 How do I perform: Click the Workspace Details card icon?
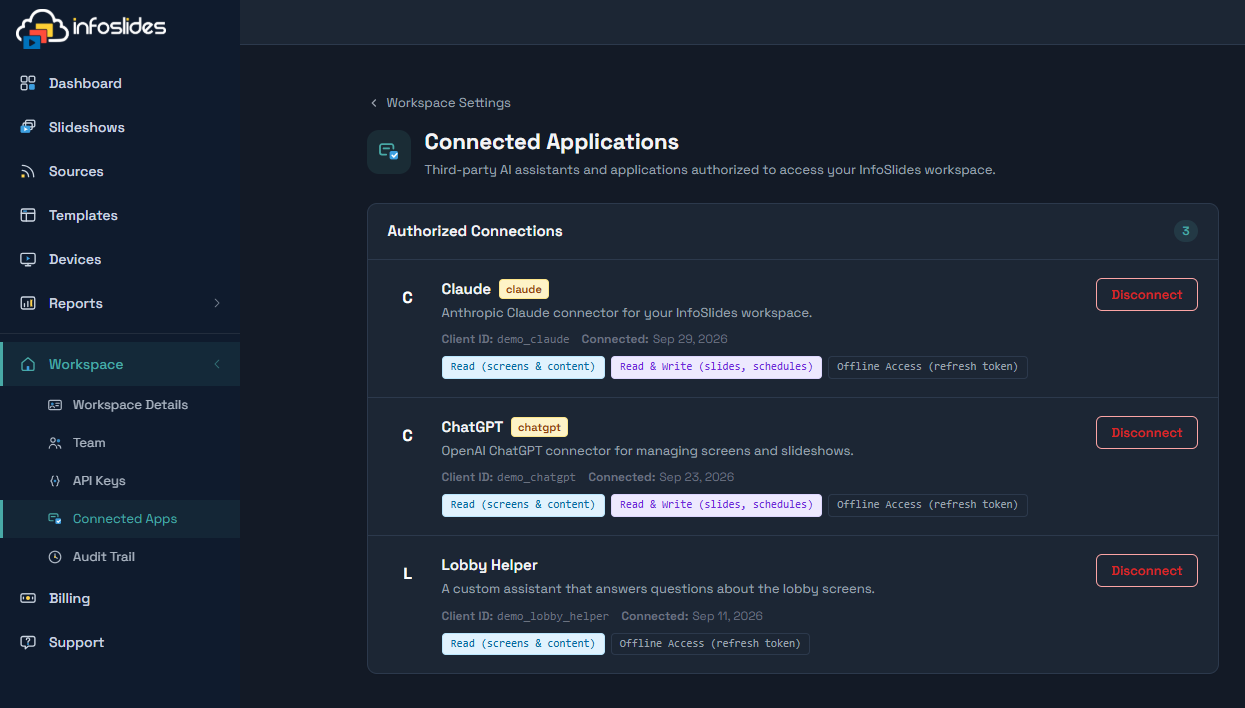pos(55,405)
